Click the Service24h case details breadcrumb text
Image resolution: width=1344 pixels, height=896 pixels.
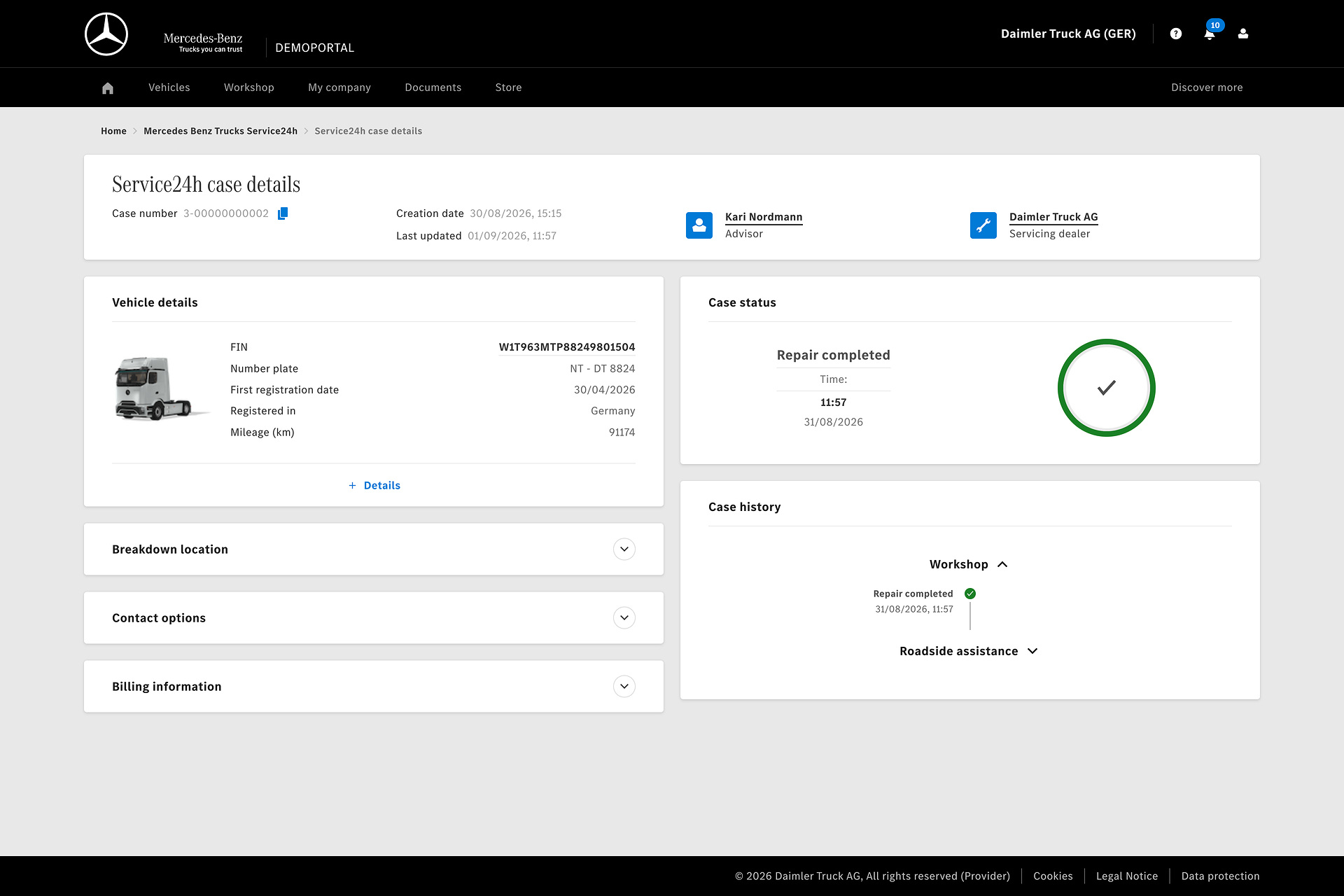(x=368, y=131)
